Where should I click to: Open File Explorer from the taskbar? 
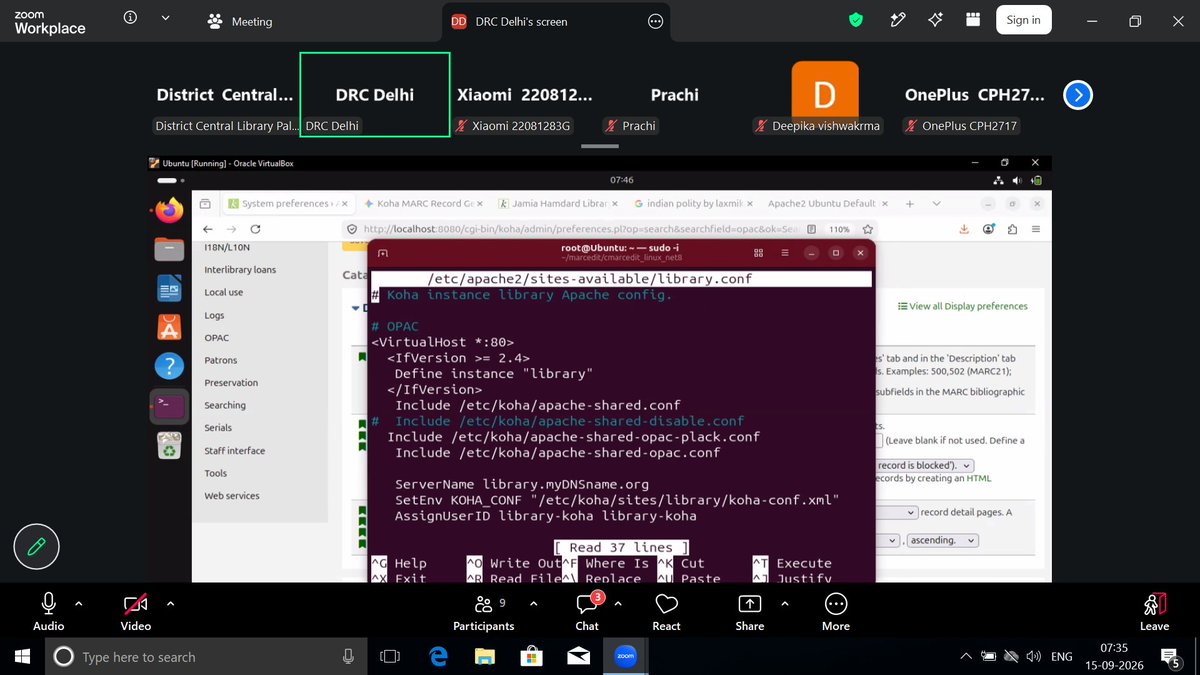click(485, 657)
